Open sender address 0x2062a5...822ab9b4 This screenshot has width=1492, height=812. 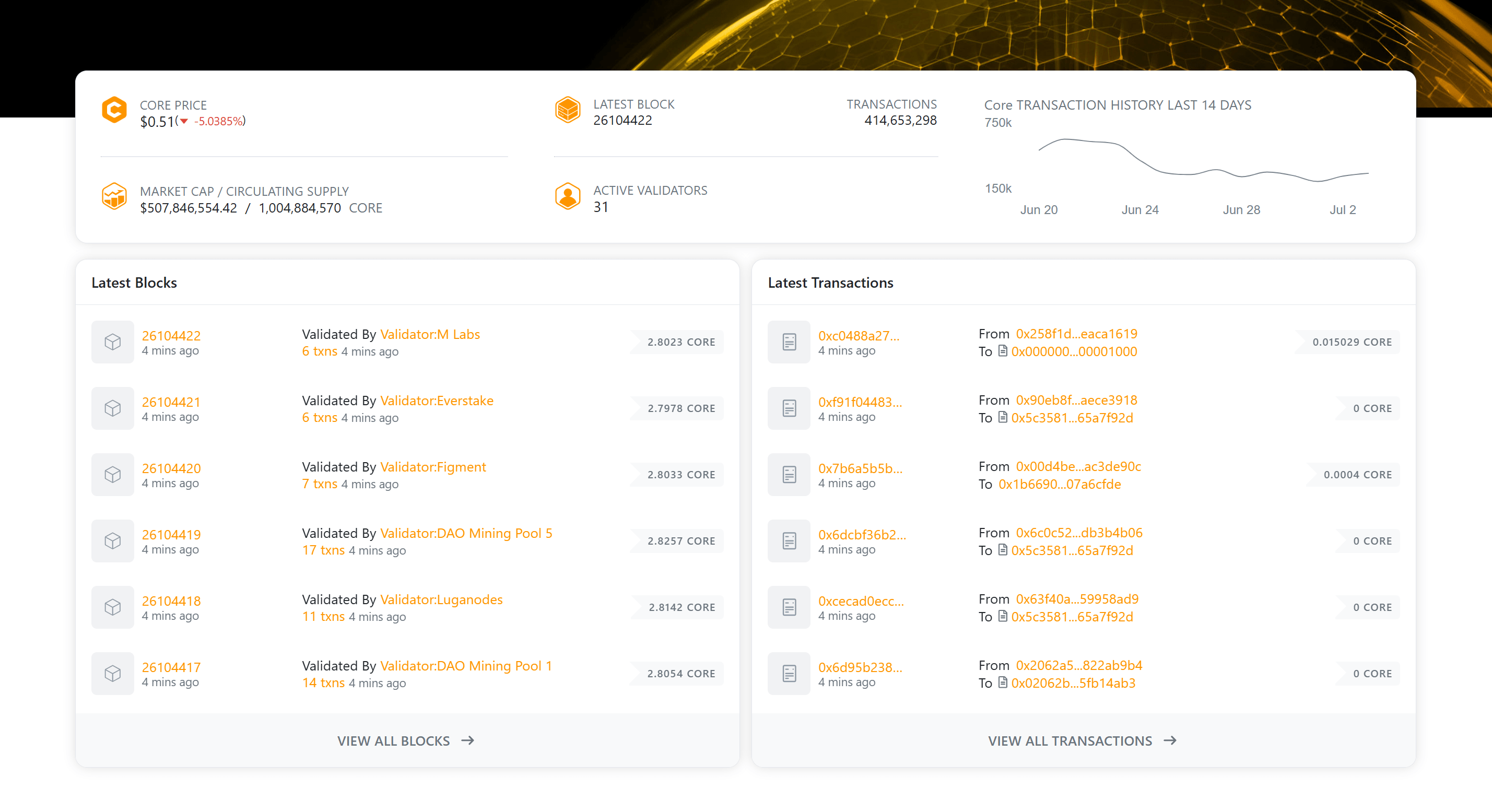1078,665
